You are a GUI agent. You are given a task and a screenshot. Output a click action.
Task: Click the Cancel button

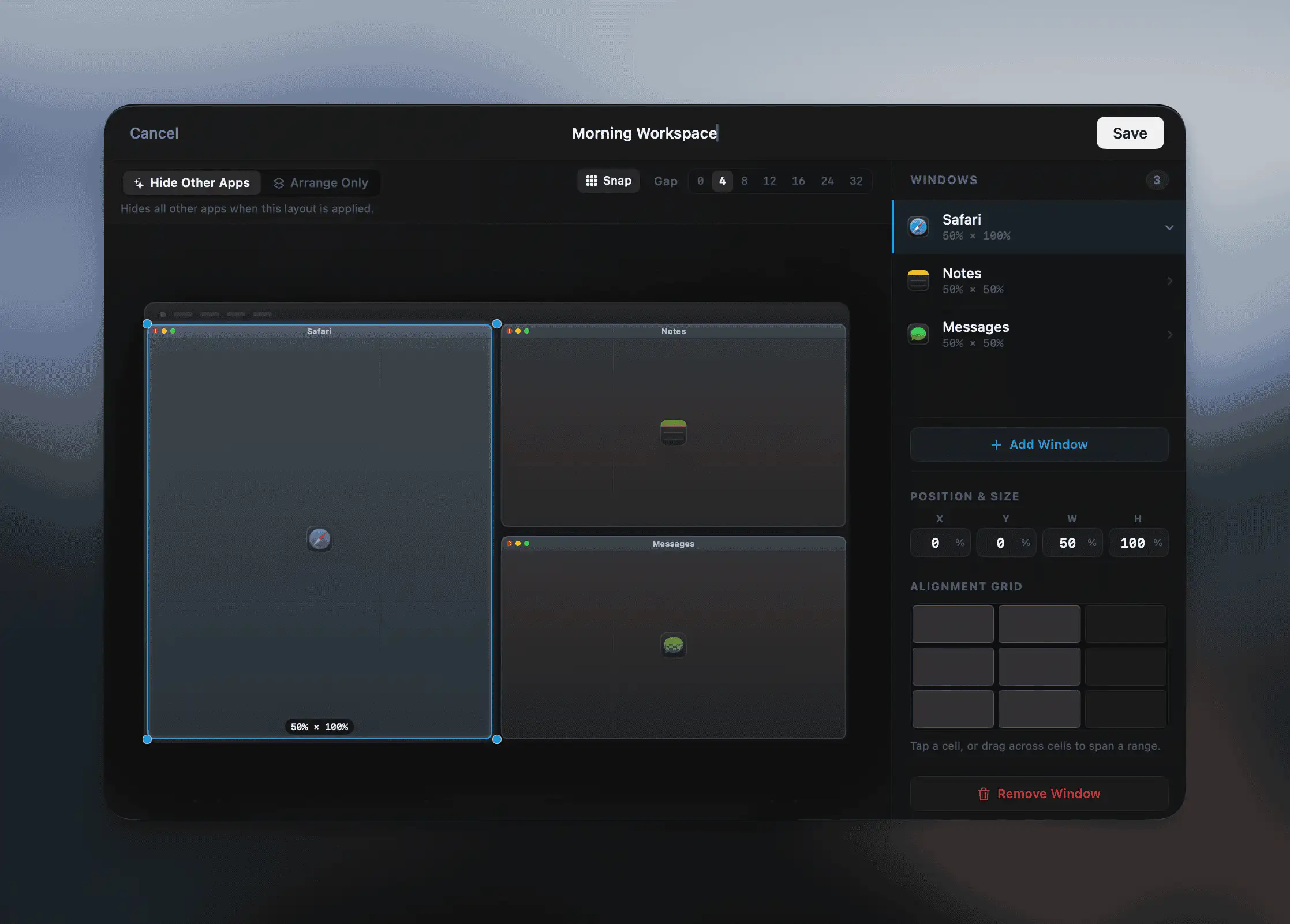154,133
